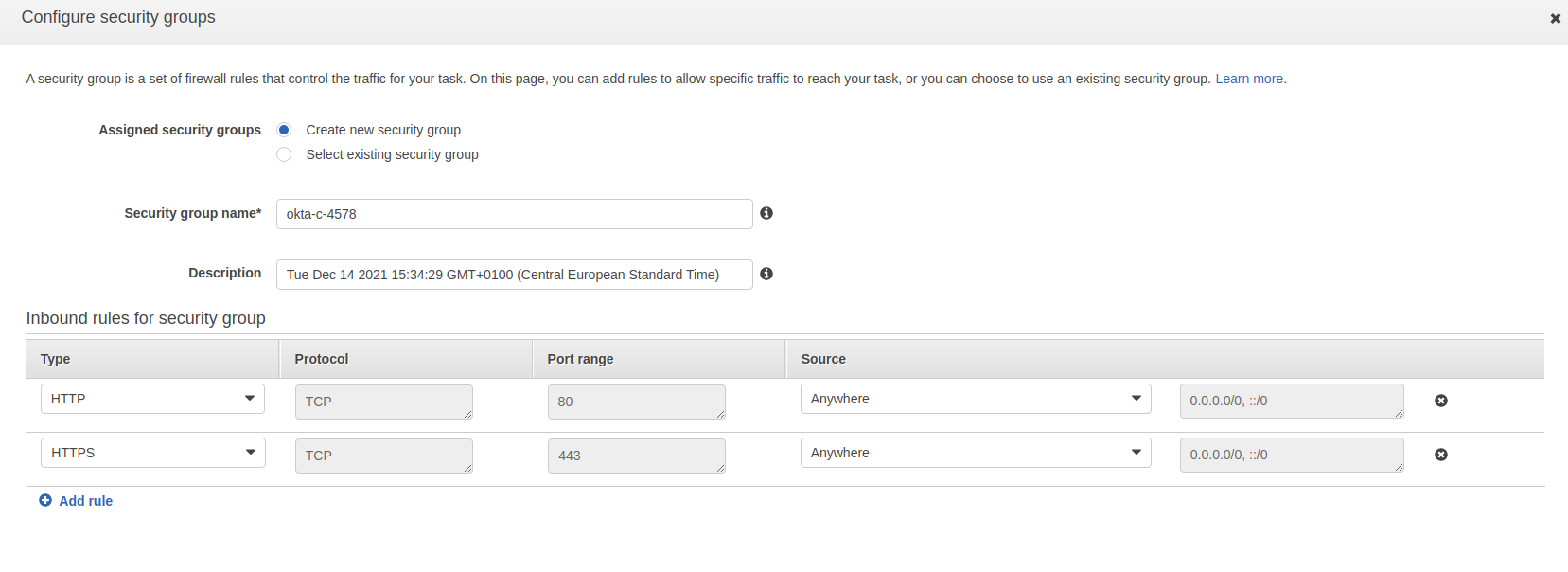Open the Learn more link
Screen dimensions: 1568x572
(1249, 79)
